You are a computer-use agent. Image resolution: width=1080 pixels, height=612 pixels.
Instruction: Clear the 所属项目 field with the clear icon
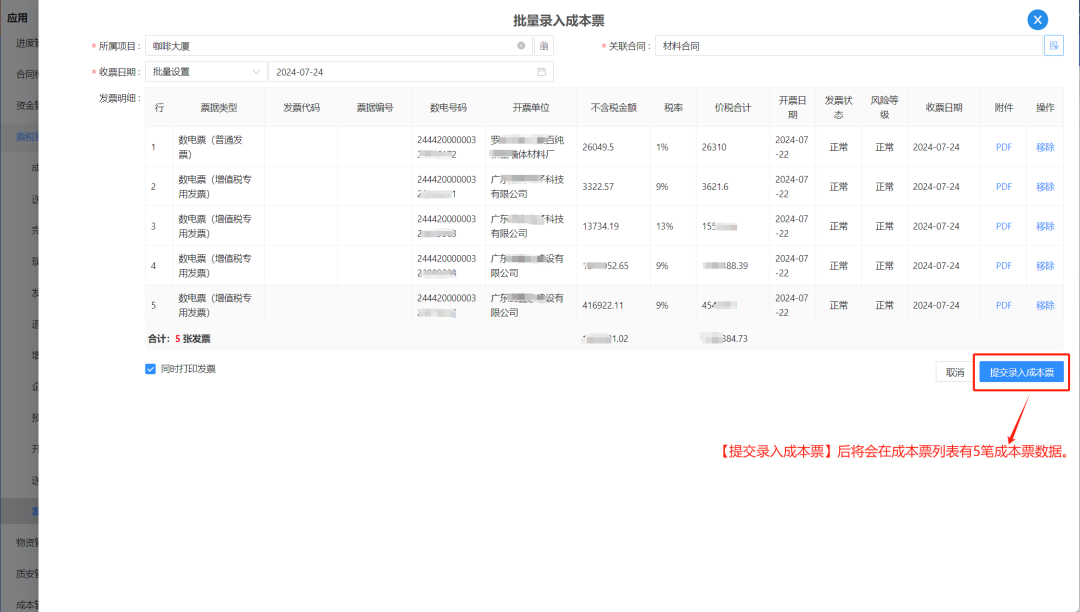[x=520, y=46]
